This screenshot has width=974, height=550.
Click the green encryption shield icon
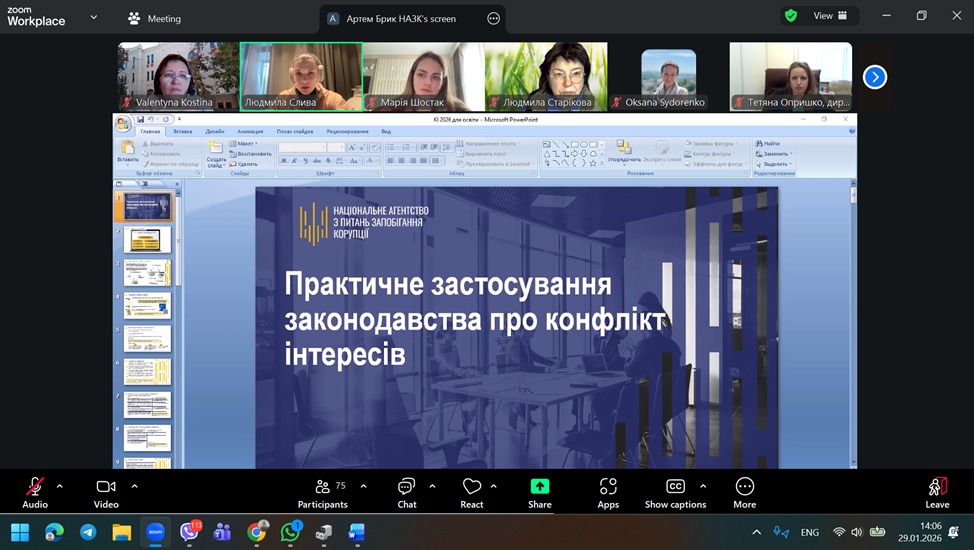(x=791, y=16)
